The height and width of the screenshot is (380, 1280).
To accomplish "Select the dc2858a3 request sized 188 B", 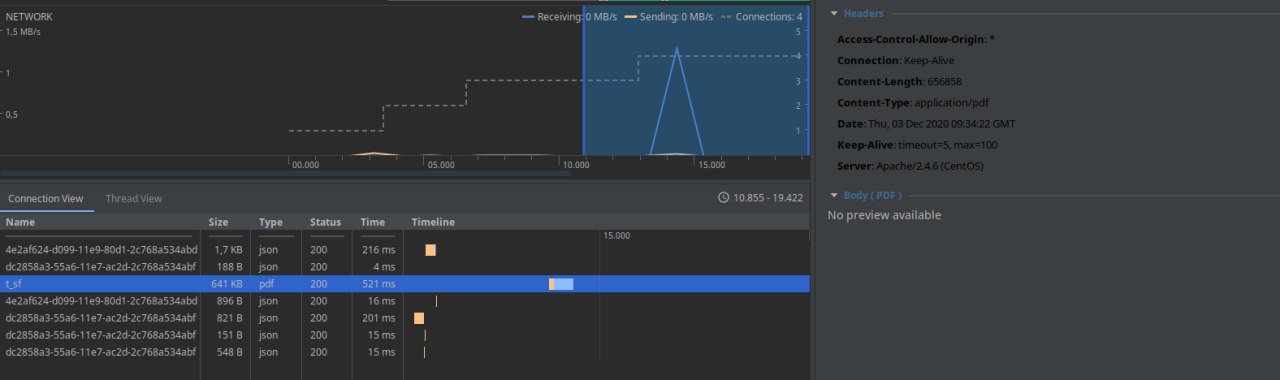I will (x=404, y=267).
